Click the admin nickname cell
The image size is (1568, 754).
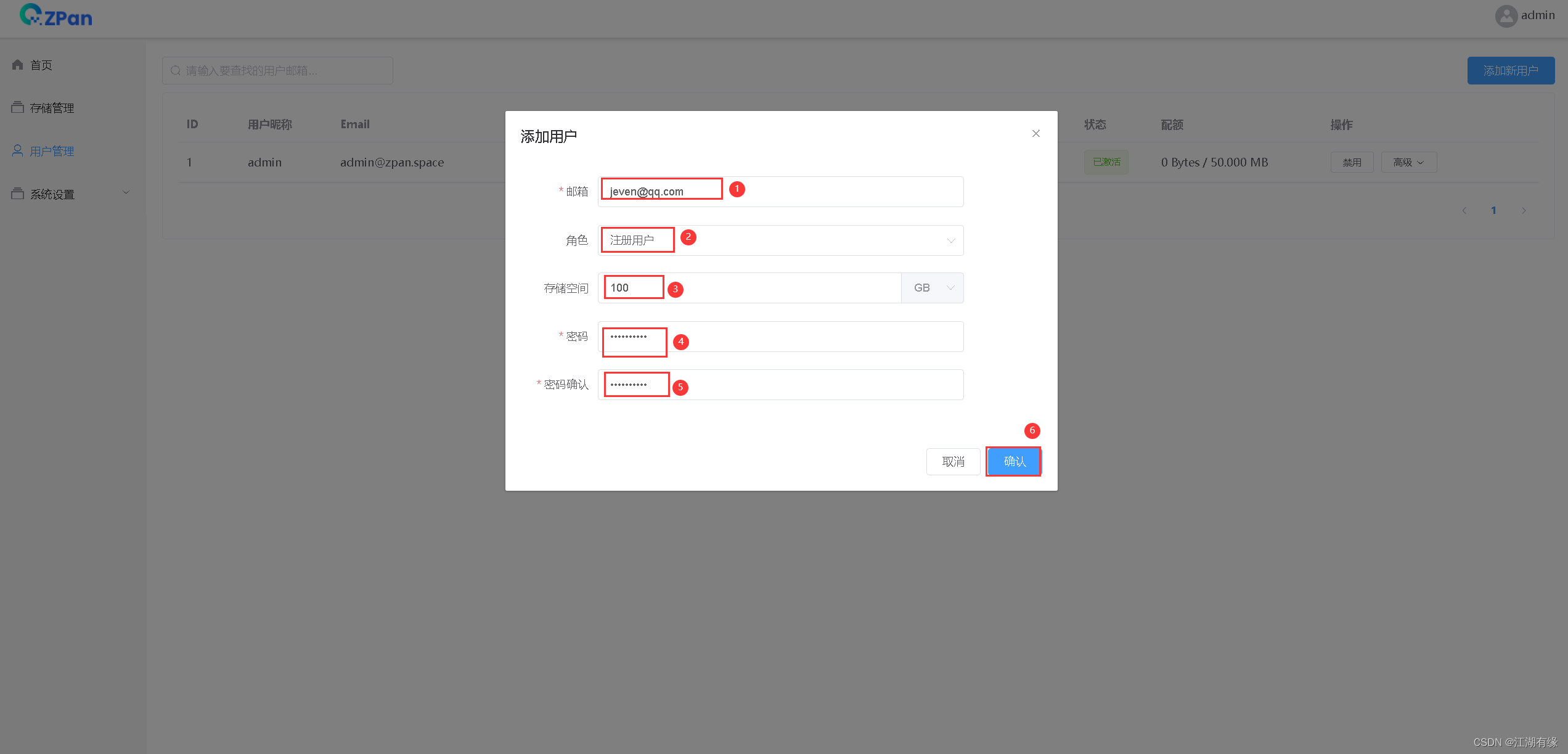click(x=264, y=162)
